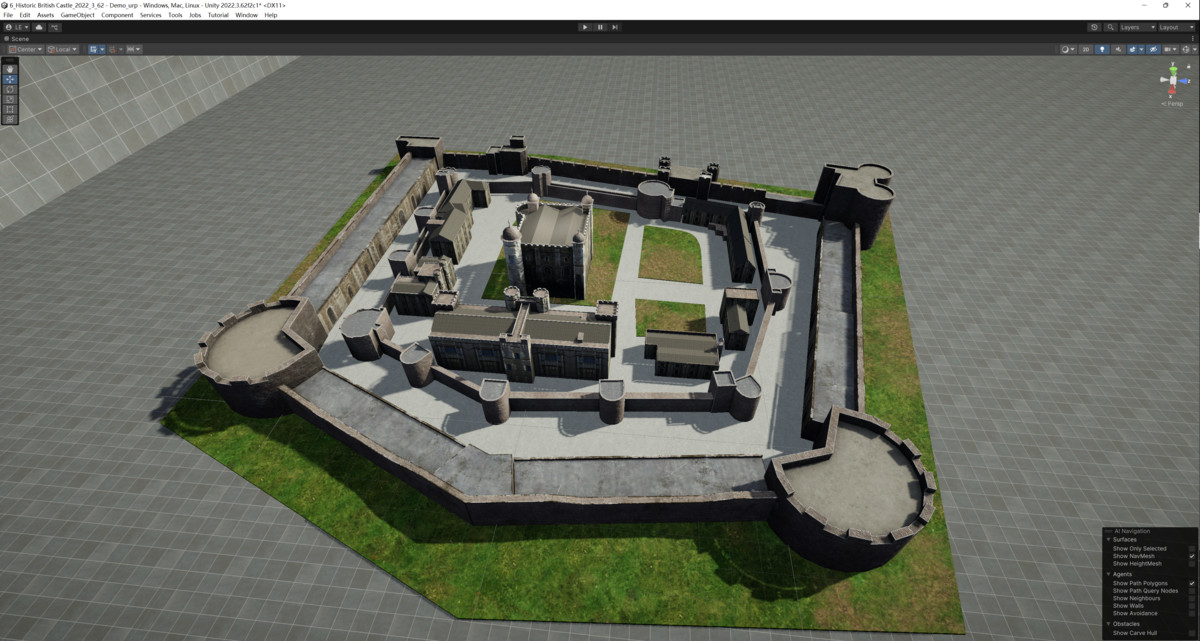Enable Show HeightMesh in AI Navigation

click(1190, 563)
